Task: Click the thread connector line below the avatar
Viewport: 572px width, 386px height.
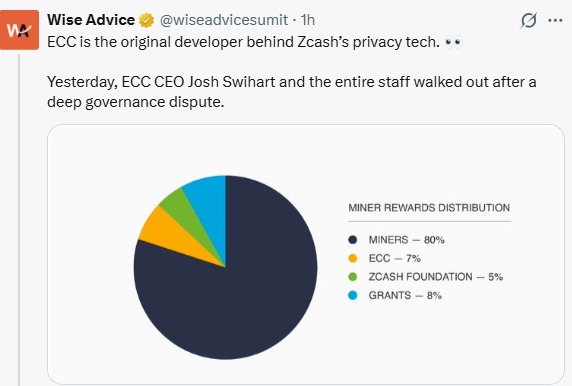Action: pos(19,219)
